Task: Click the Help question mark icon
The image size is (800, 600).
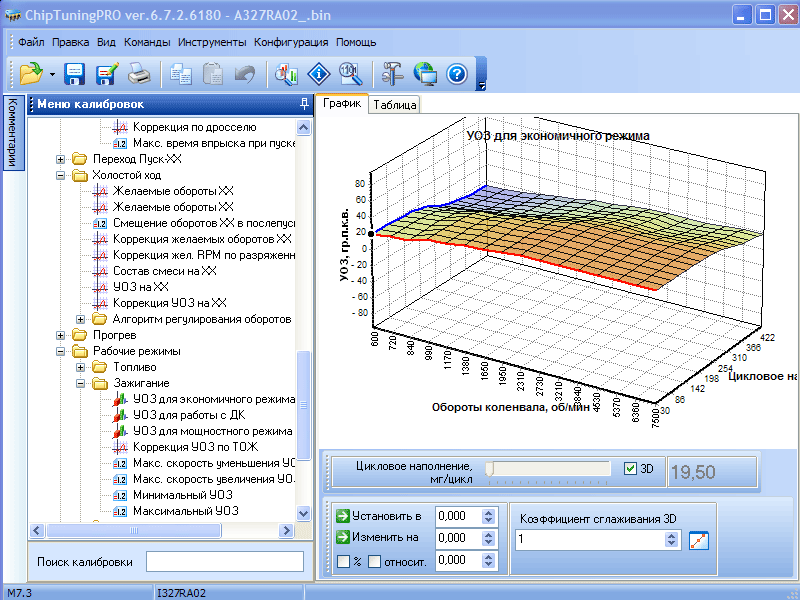Action: 457,74
